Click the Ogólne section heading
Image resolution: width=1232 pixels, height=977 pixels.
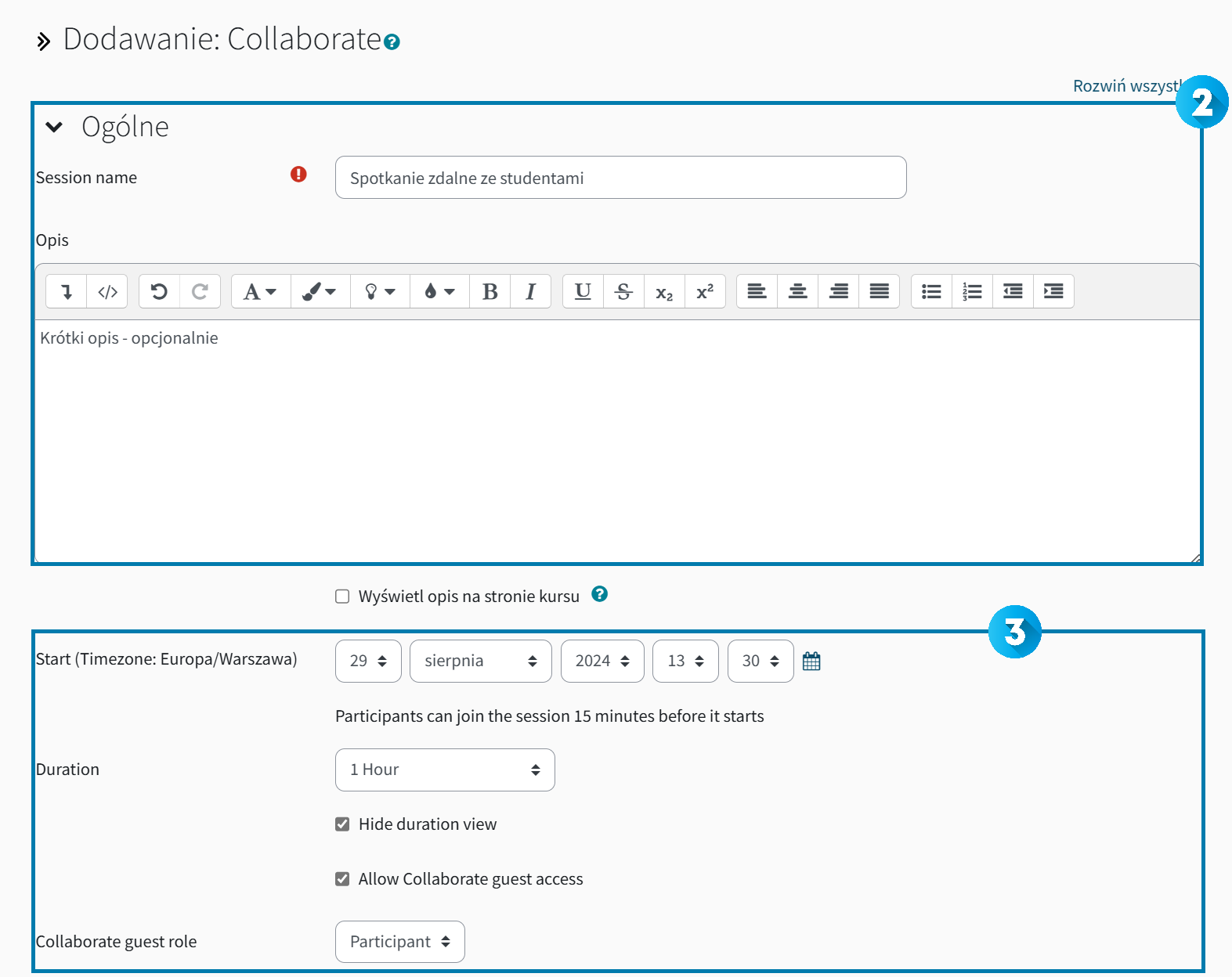125,127
